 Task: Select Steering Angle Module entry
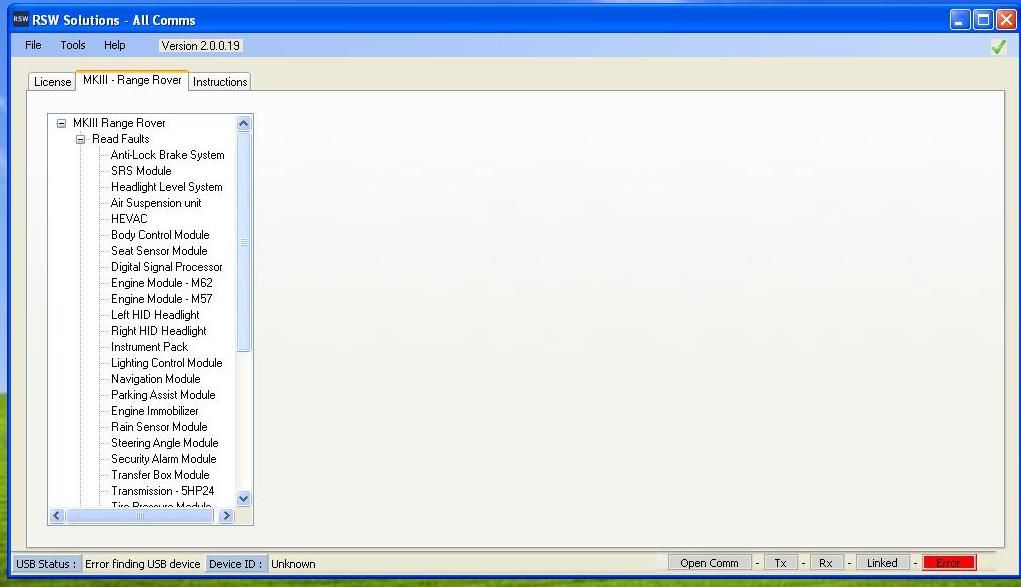click(x=165, y=443)
